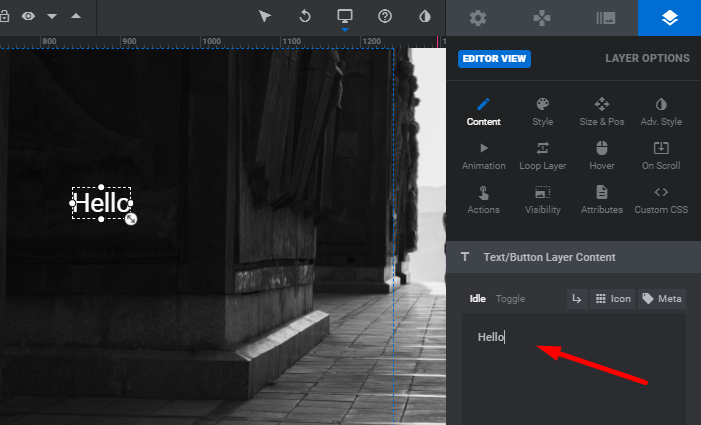Open the Custom CSS editor
Image resolution: width=701 pixels, height=425 pixels.
(661, 199)
